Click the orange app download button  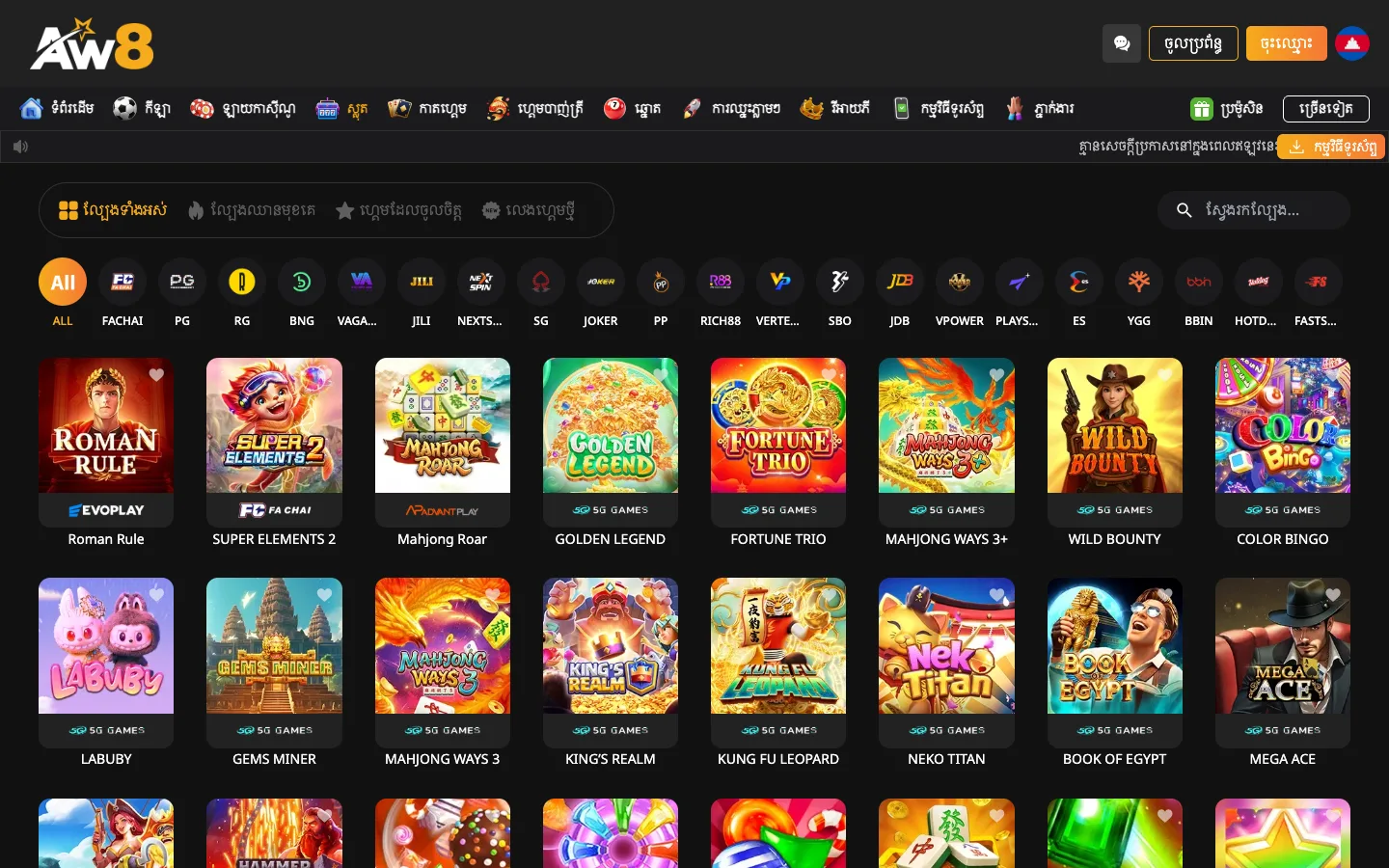pos(1332,147)
